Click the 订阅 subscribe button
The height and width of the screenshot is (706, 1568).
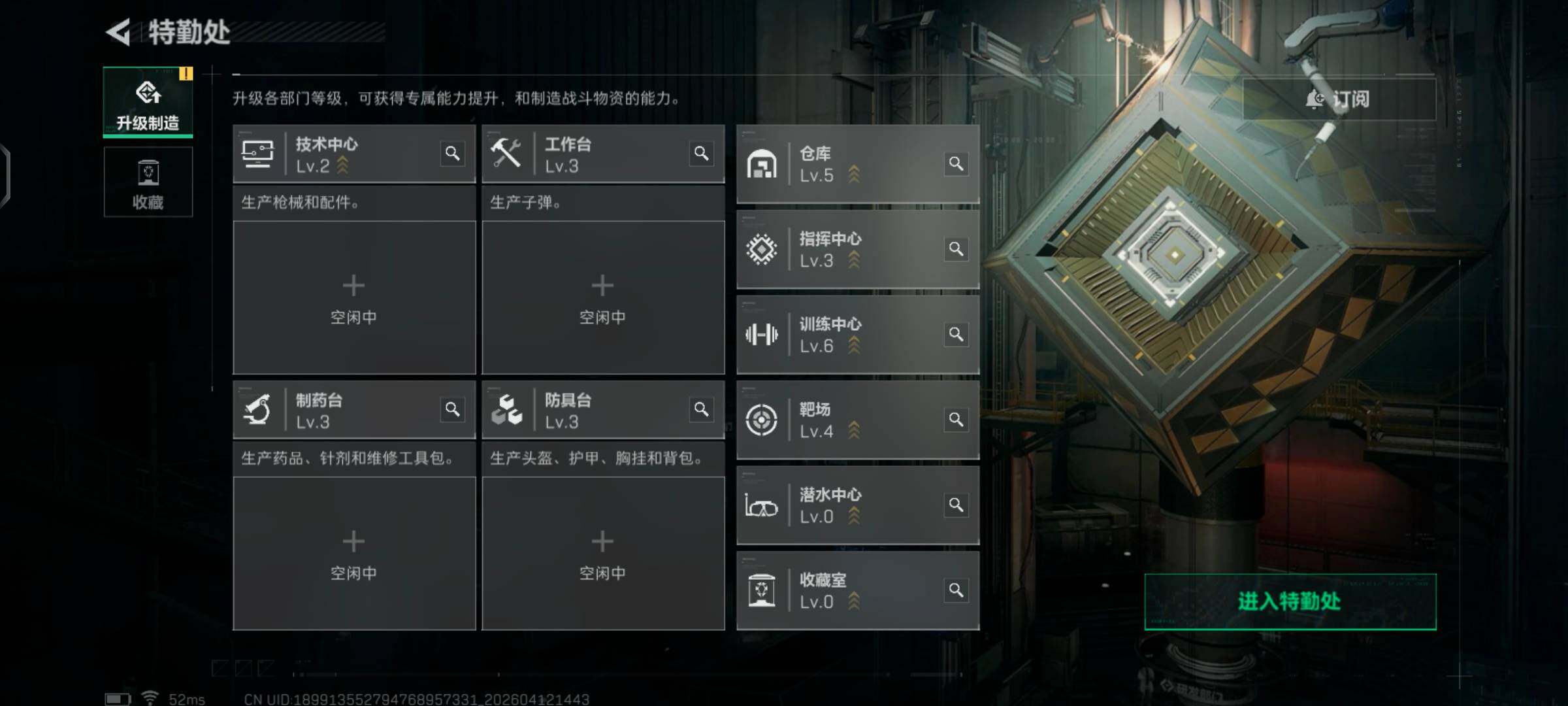(1339, 99)
